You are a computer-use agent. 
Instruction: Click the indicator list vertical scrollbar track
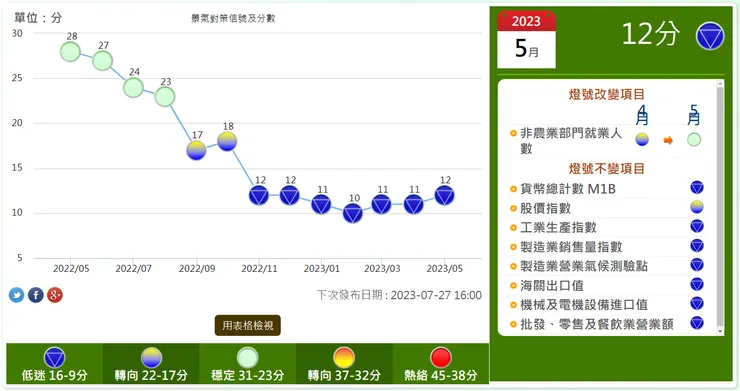720,208
